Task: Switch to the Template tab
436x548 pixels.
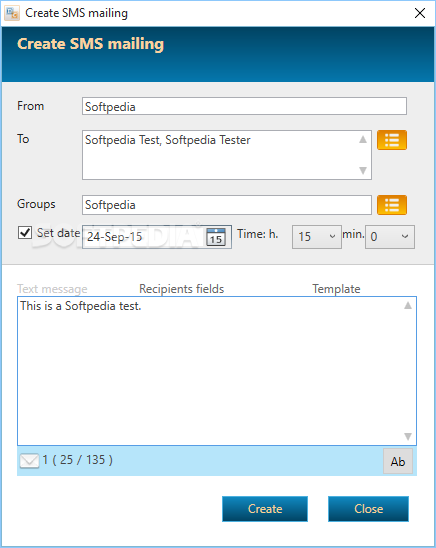Action: pos(336,289)
